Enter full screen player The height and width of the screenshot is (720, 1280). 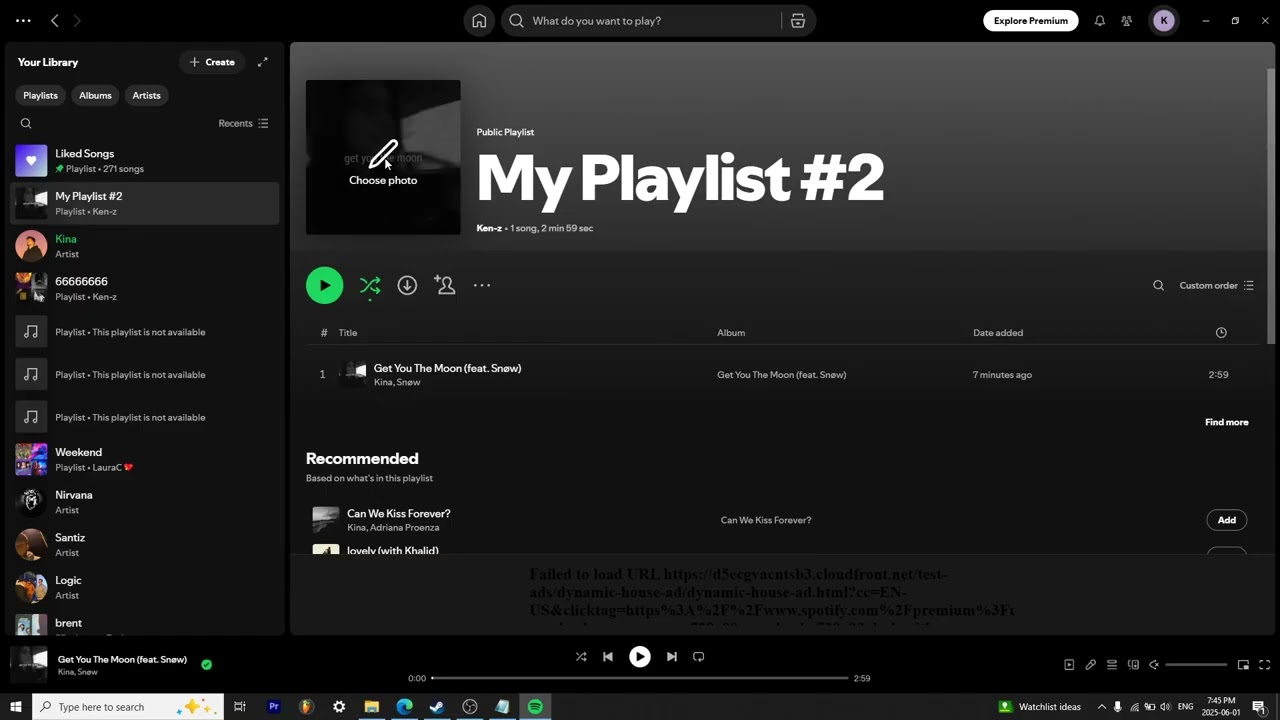[1265, 665]
